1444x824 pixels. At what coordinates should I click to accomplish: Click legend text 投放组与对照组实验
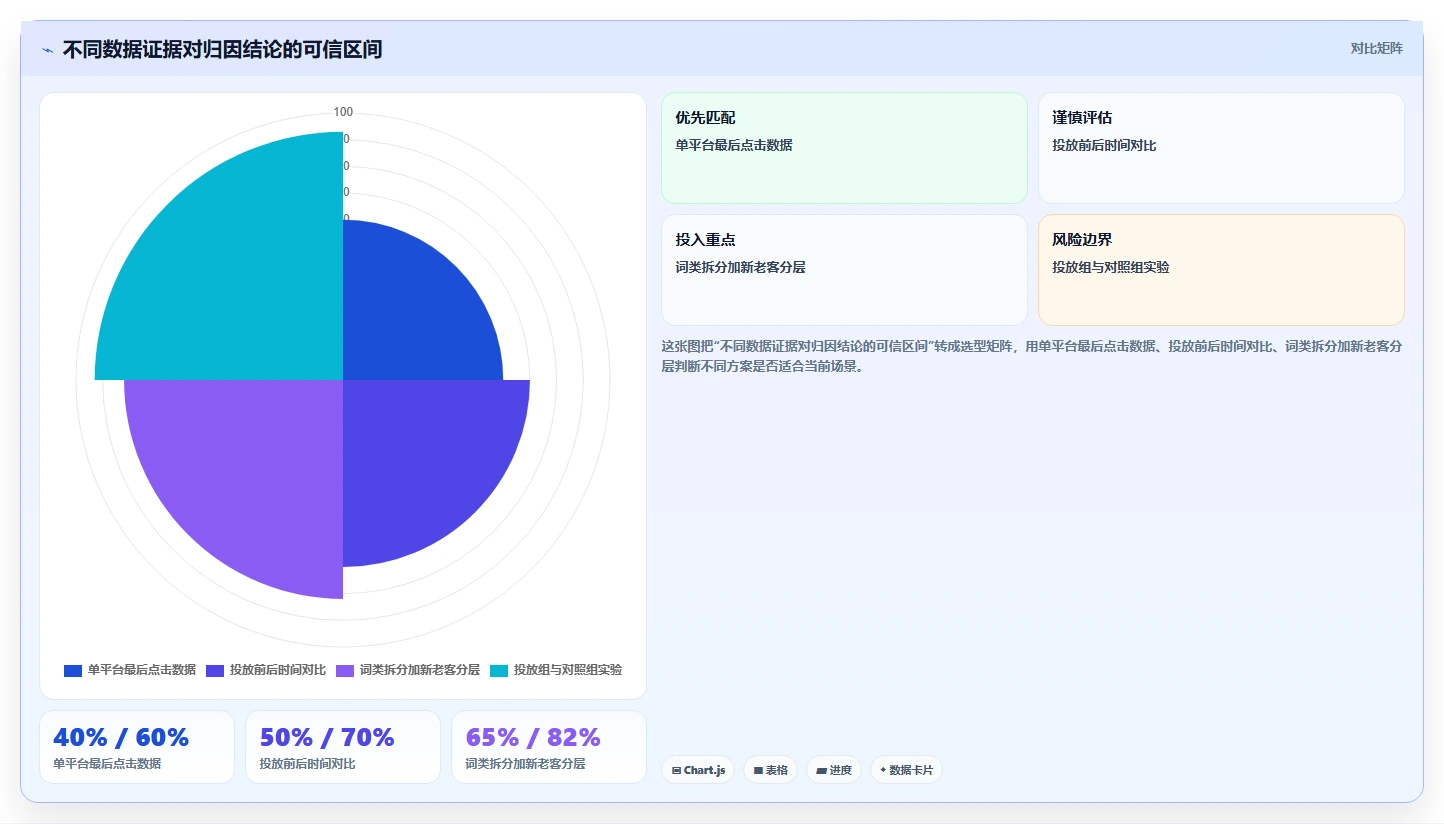point(568,670)
